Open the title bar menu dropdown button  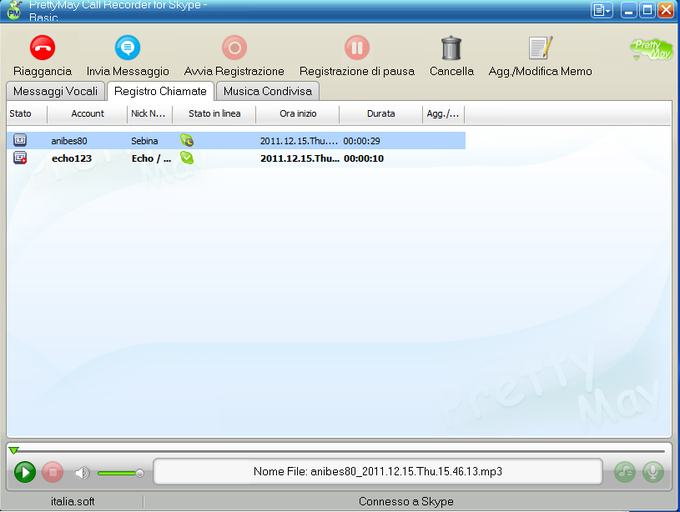(602, 10)
